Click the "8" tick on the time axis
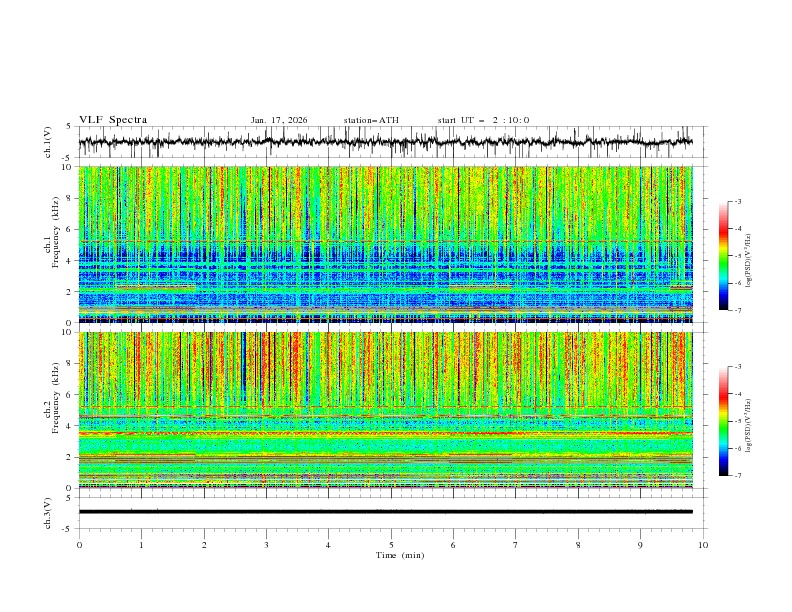Screen dimensions: 792x612 (x=578, y=545)
